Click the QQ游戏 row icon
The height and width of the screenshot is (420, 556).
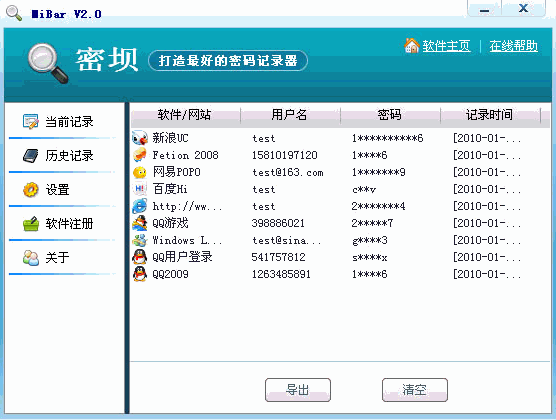tap(140, 223)
